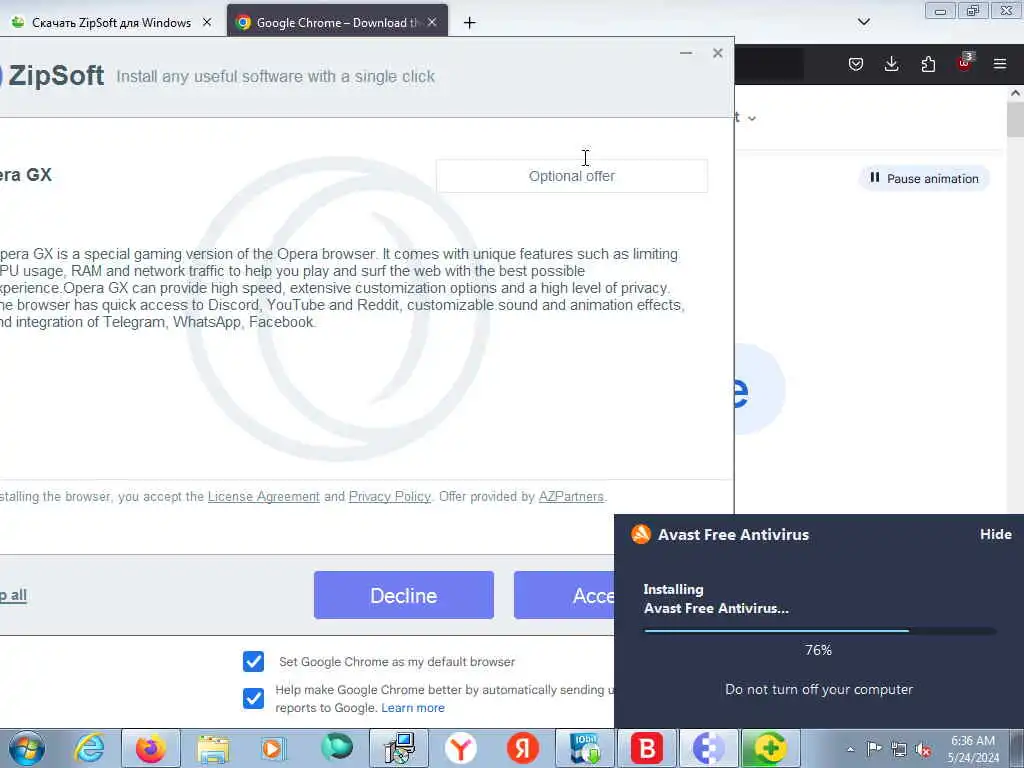Uncheck Help make Google Chrome better
The image size is (1024, 768).
click(x=253, y=698)
